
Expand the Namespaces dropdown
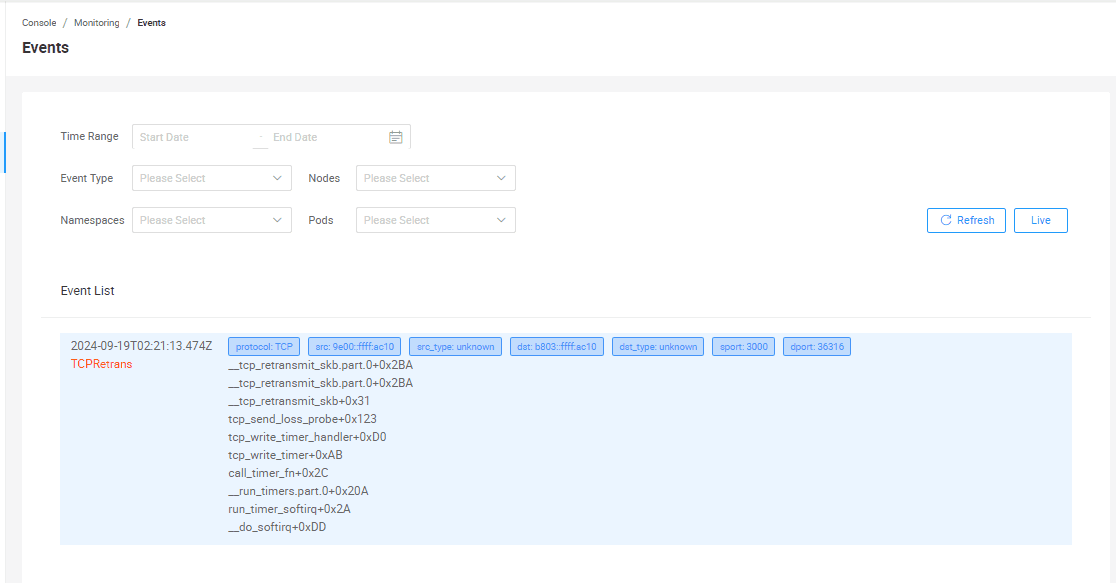pos(211,220)
